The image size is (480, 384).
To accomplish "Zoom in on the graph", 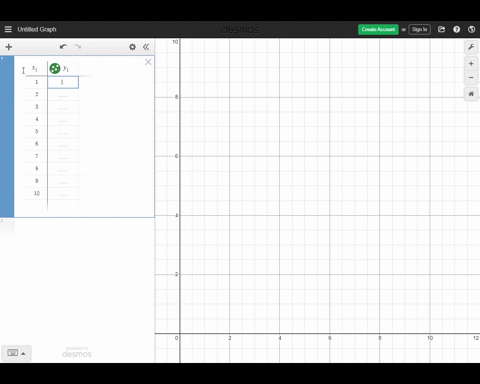I will (x=471, y=64).
